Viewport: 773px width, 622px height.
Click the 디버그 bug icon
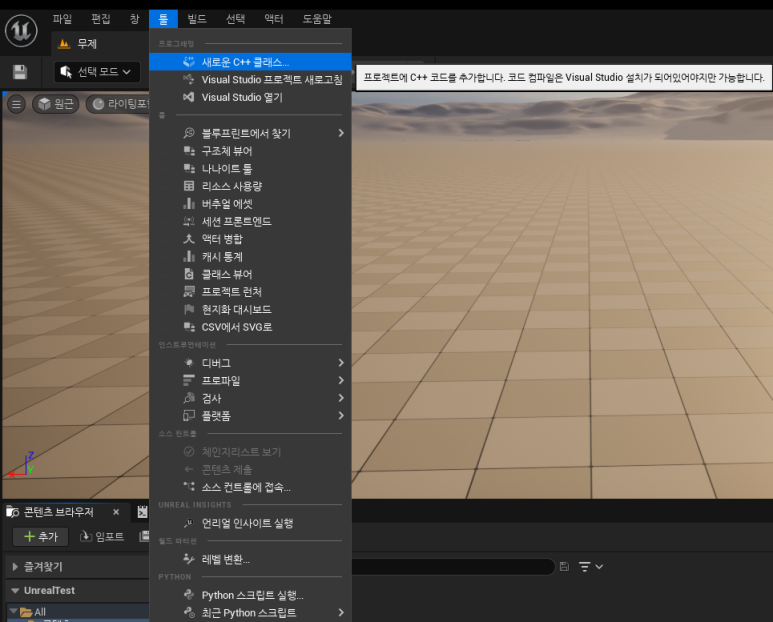click(x=189, y=363)
